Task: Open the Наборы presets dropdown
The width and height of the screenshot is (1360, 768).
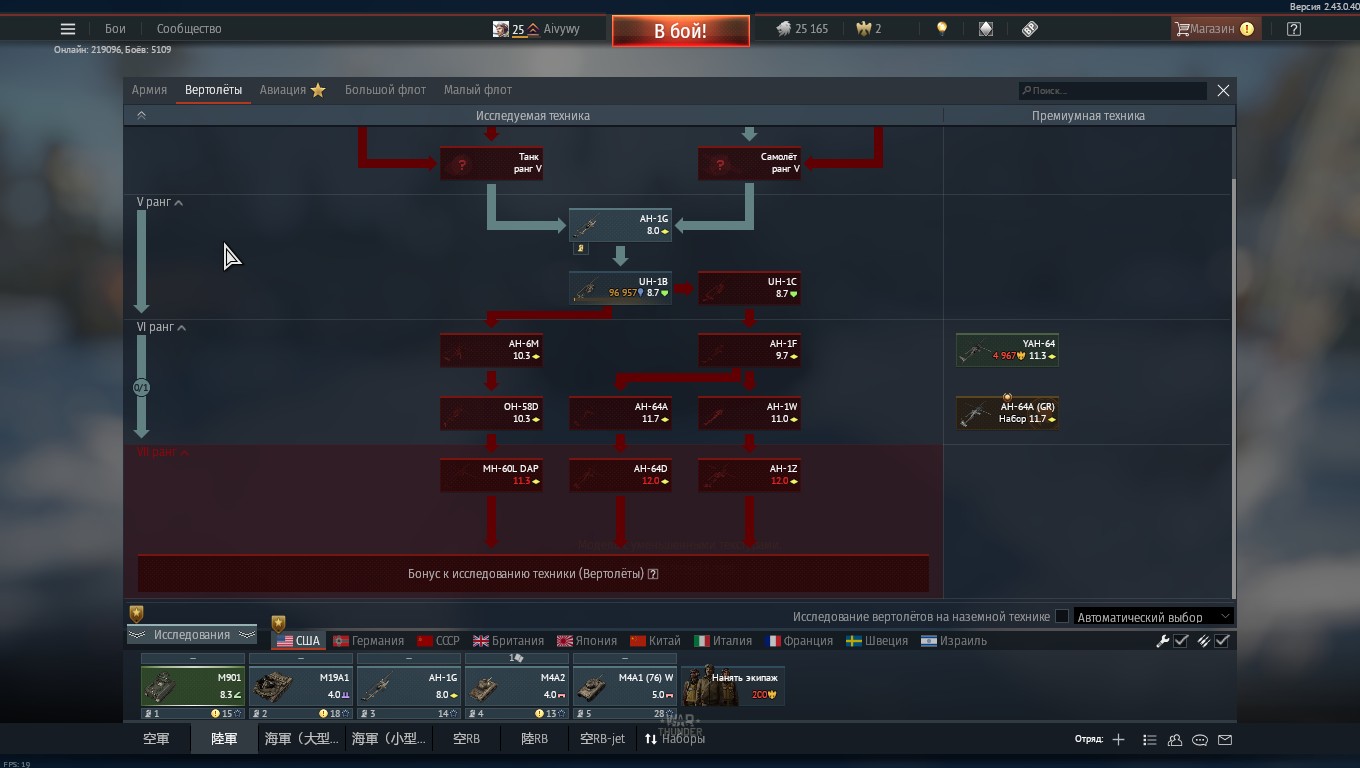Action: [675, 739]
